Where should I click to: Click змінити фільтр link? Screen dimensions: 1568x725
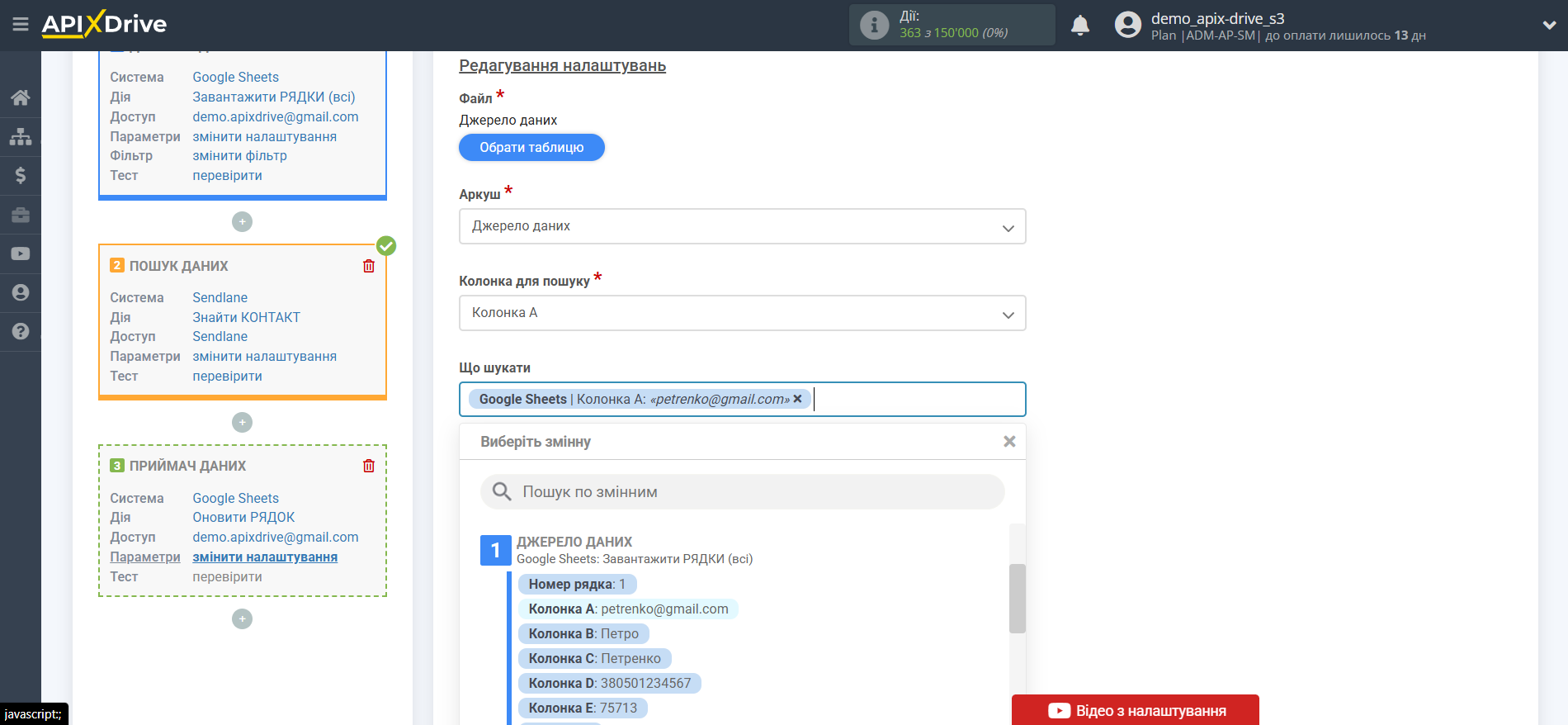point(239,155)
